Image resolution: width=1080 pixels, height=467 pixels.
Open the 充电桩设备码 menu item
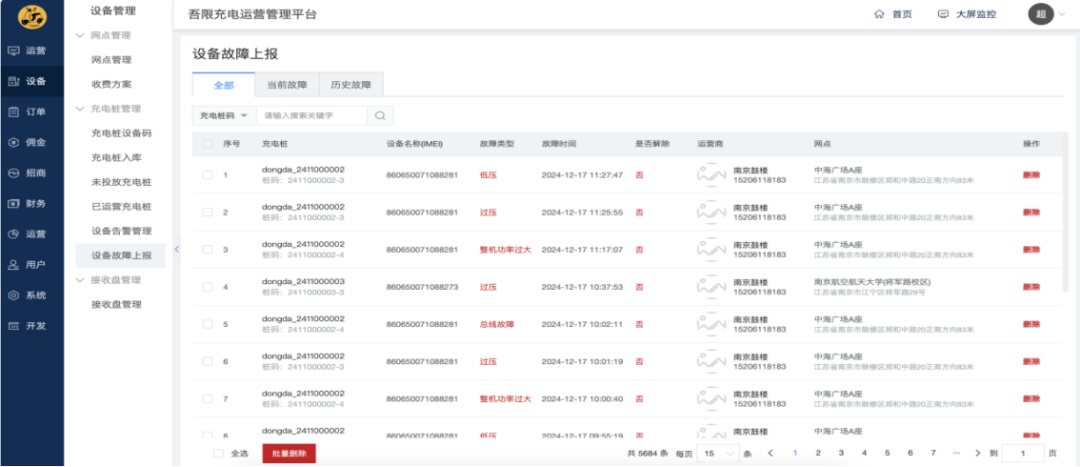point(121,133)
